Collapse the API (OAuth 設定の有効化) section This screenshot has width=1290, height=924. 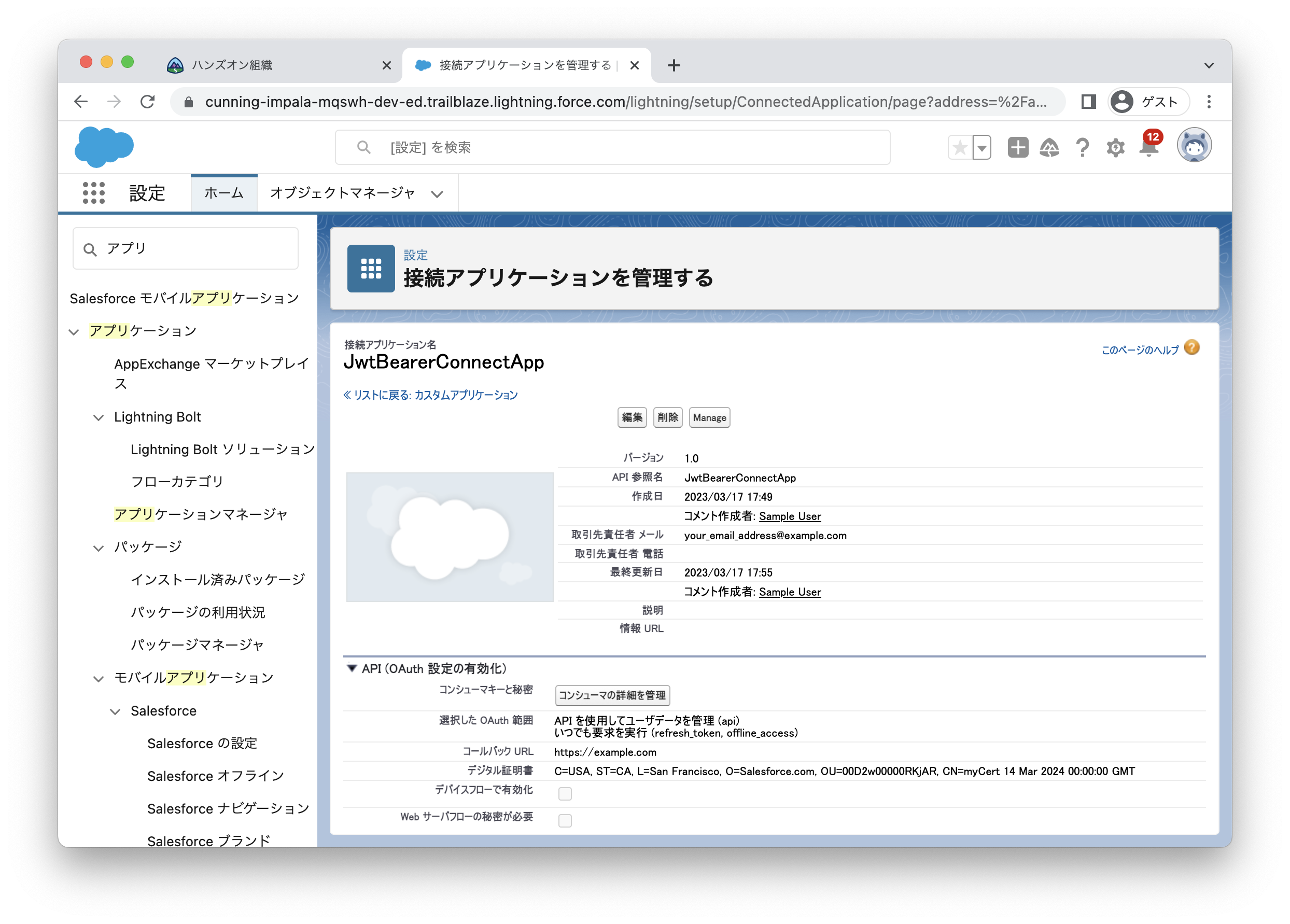[x=351, y=669]
